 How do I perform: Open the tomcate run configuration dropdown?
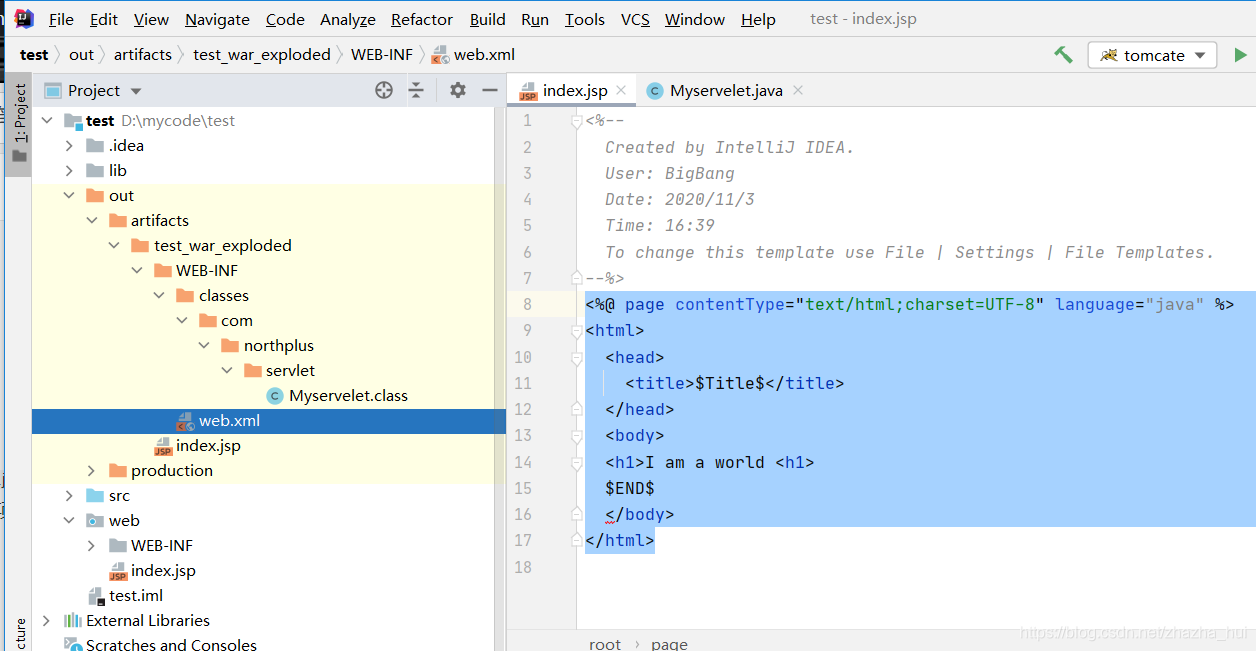click(1152, 55)
